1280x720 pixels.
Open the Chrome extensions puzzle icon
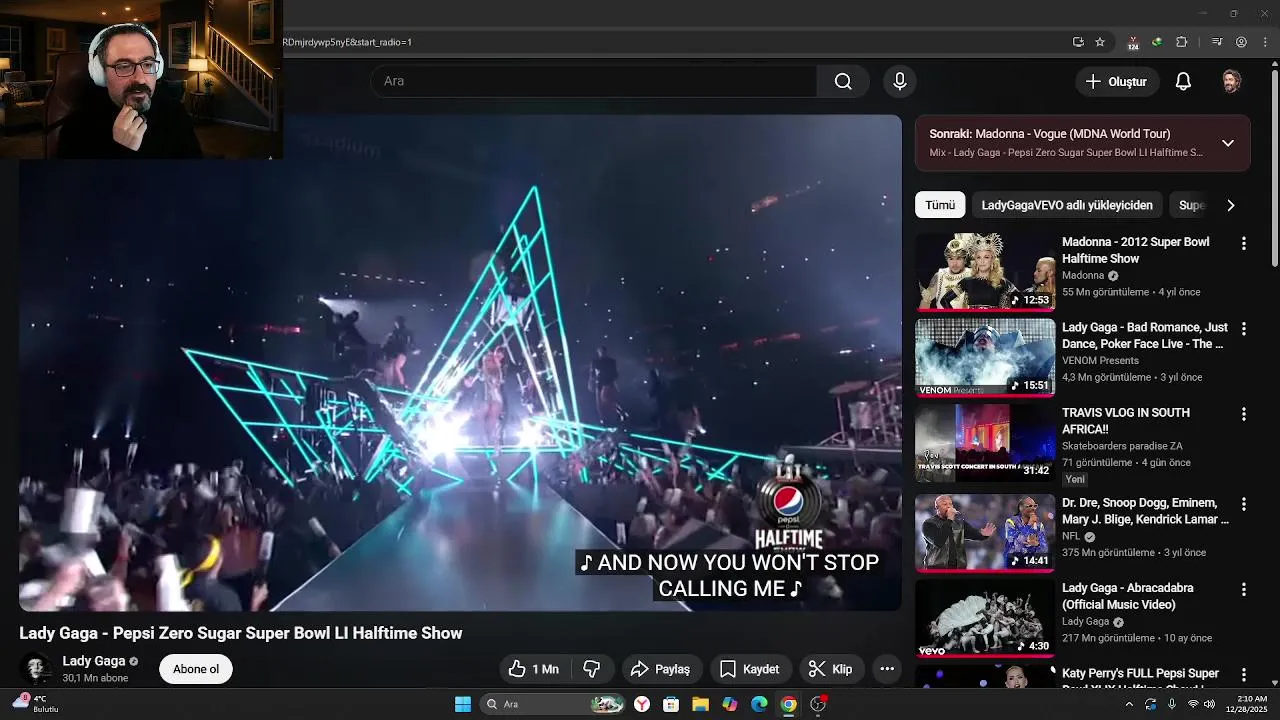point(1181,42)
